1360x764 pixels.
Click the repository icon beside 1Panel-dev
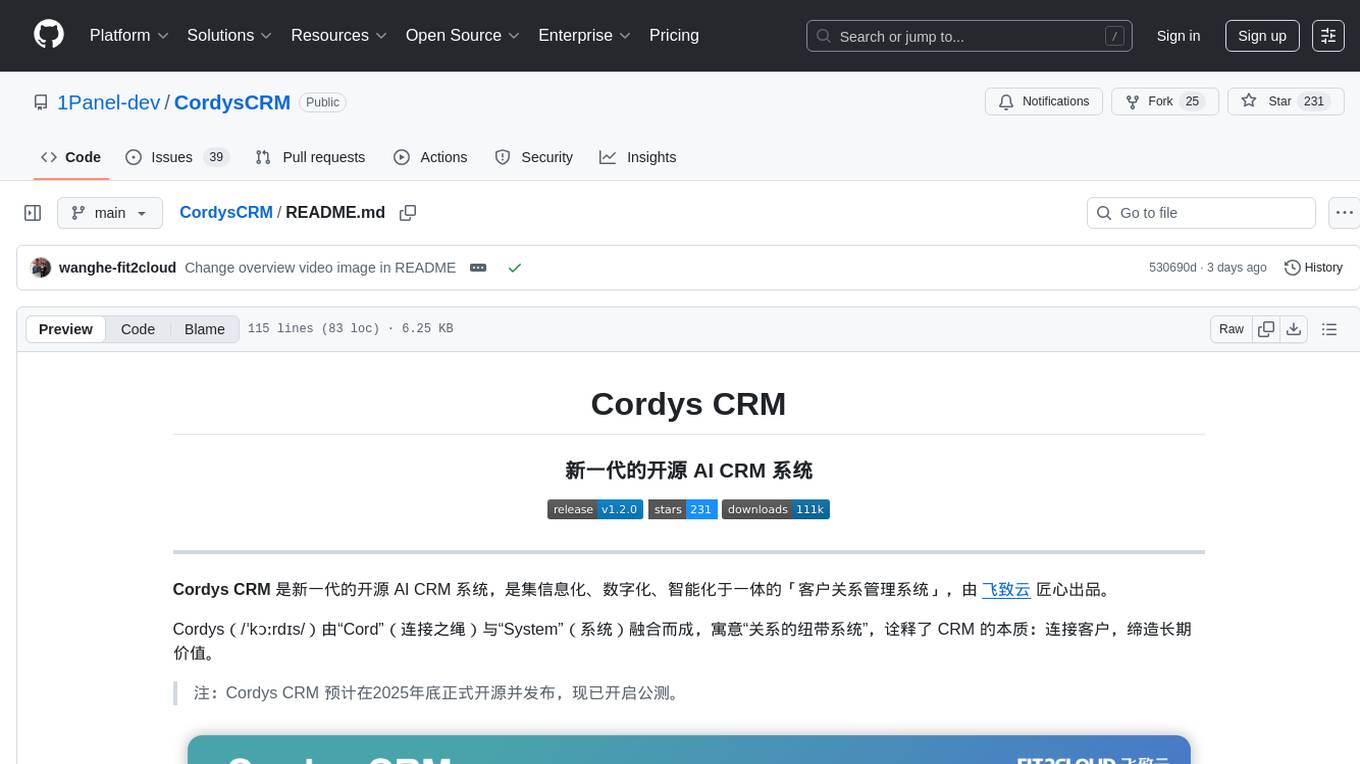click(41, 102)
